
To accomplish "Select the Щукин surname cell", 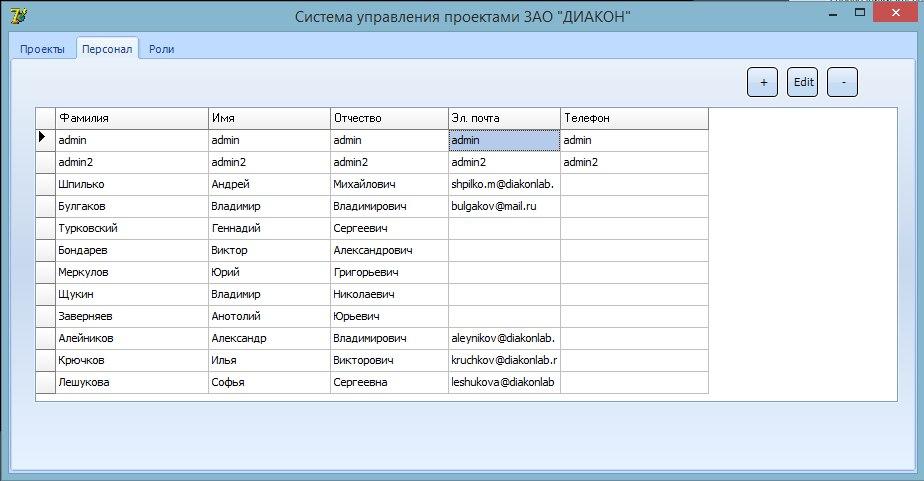I will [131, 294].
